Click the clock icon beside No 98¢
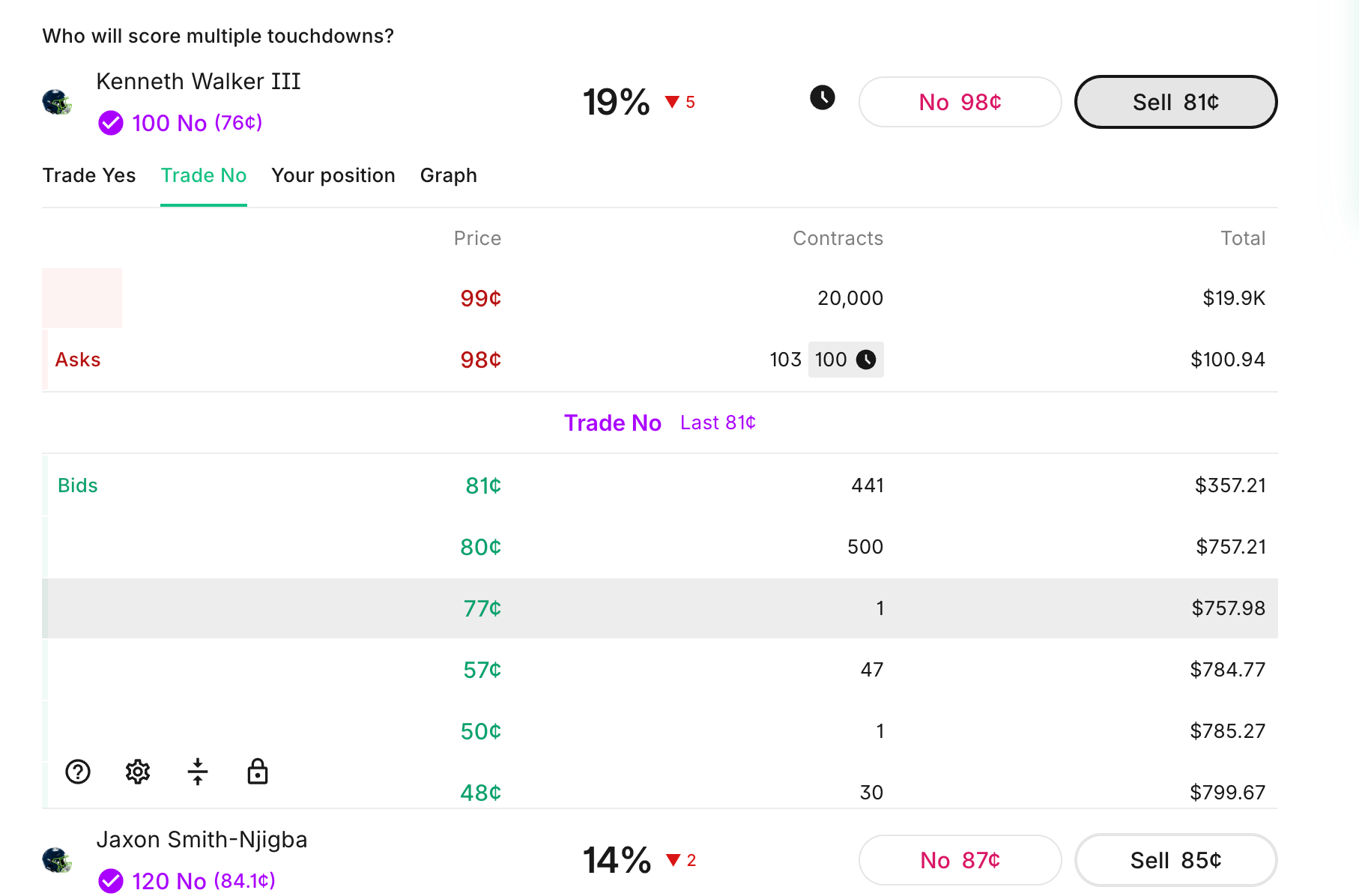Screen dimensions: 1359x896 pyautogui.click(x=822, y=97)
